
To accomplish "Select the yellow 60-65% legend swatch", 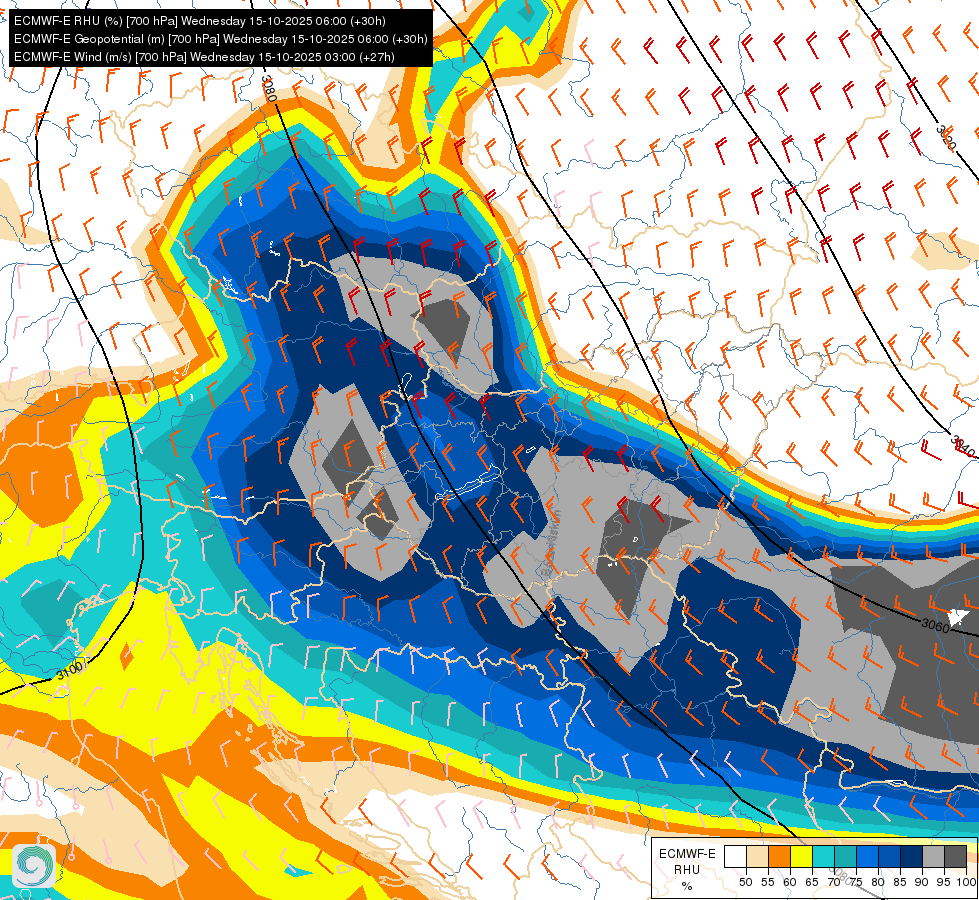I will pyautogui.click(x=802, y=856).
